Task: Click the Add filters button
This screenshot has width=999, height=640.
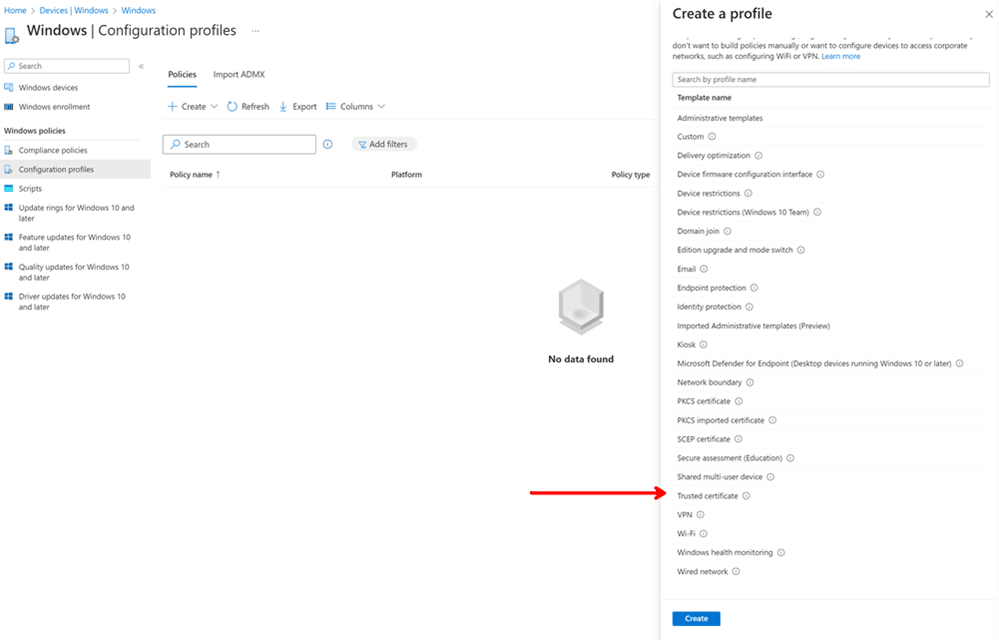Action: click(384, 145)
